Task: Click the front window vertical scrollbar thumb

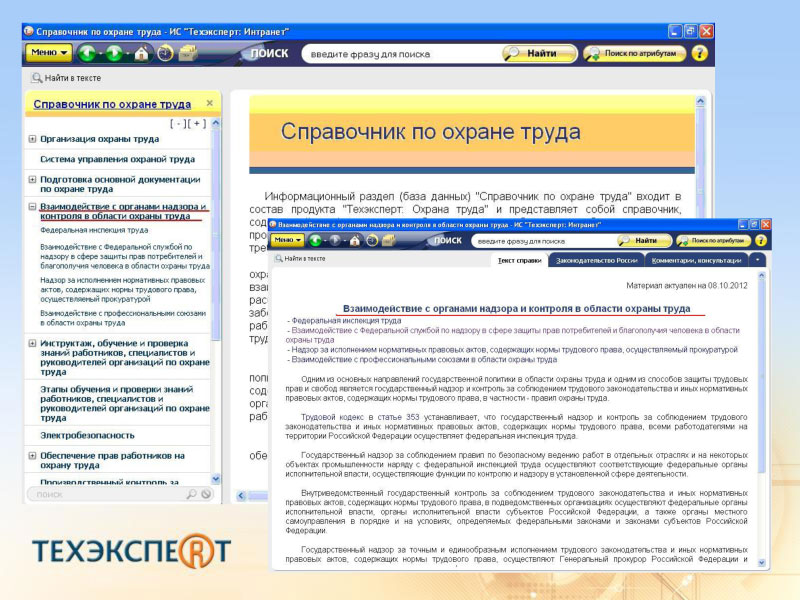Action: (761, 378)
